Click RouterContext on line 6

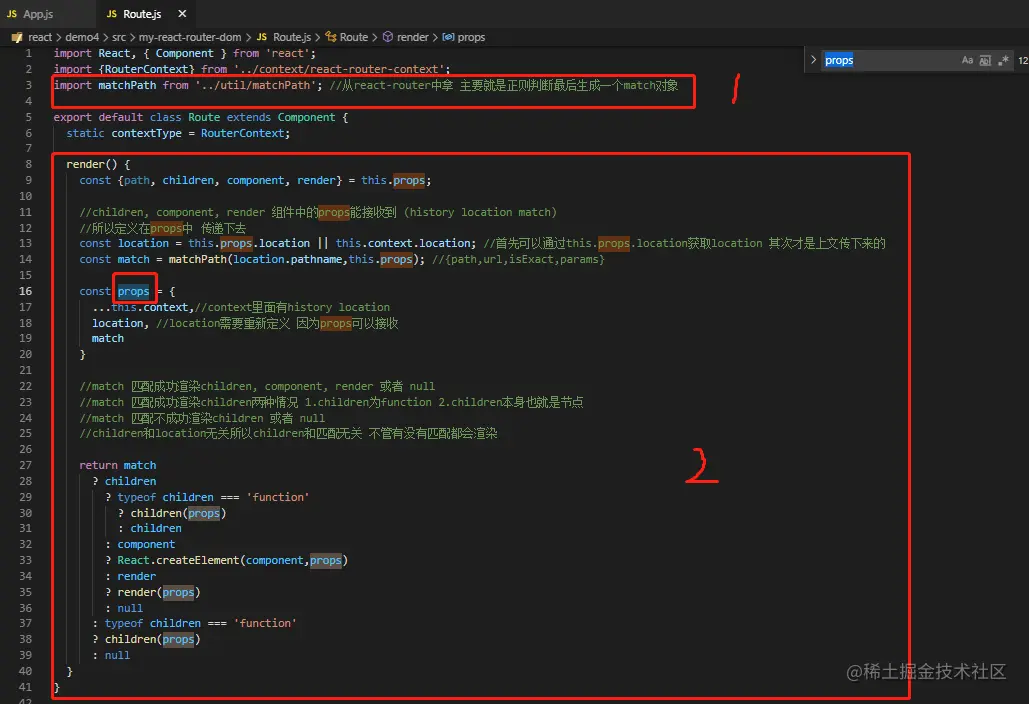point(242,133)
